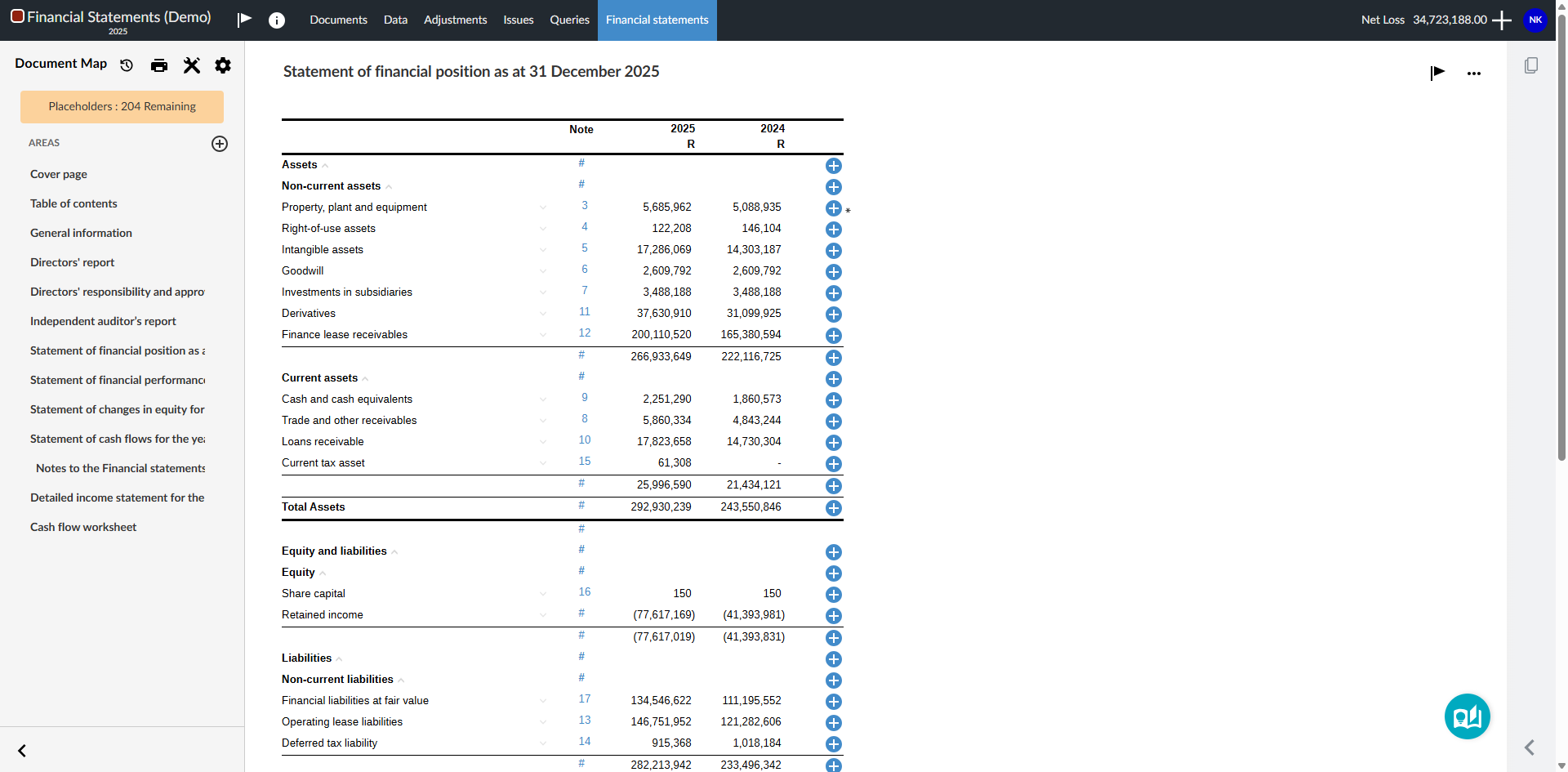
Task: Click the copy pages icon at right
Action: (1531, 65)
